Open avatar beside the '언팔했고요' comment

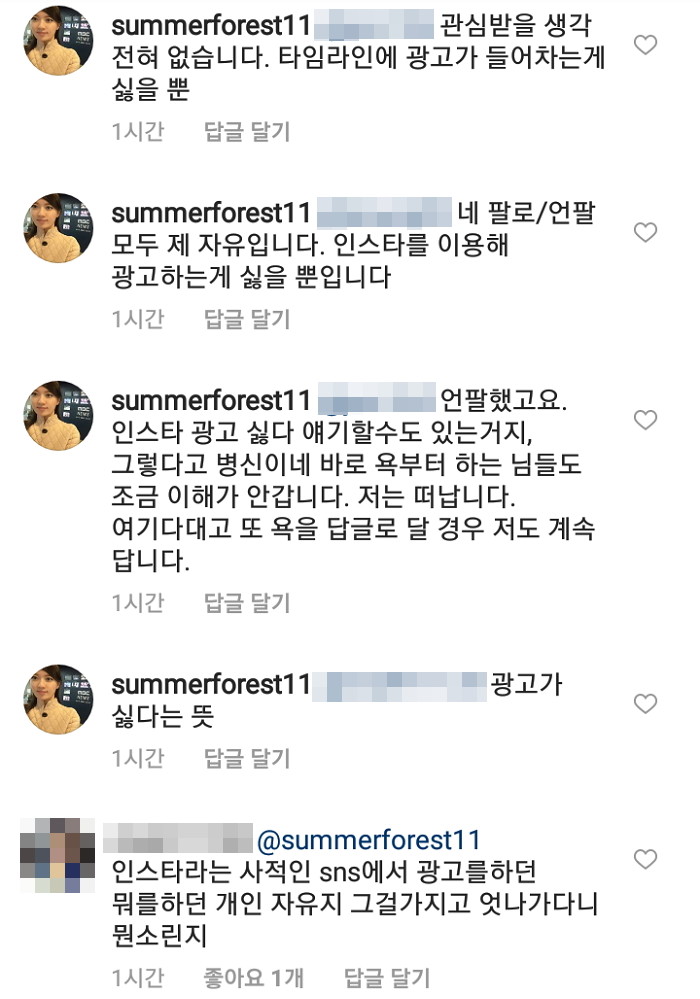(58, 415)
